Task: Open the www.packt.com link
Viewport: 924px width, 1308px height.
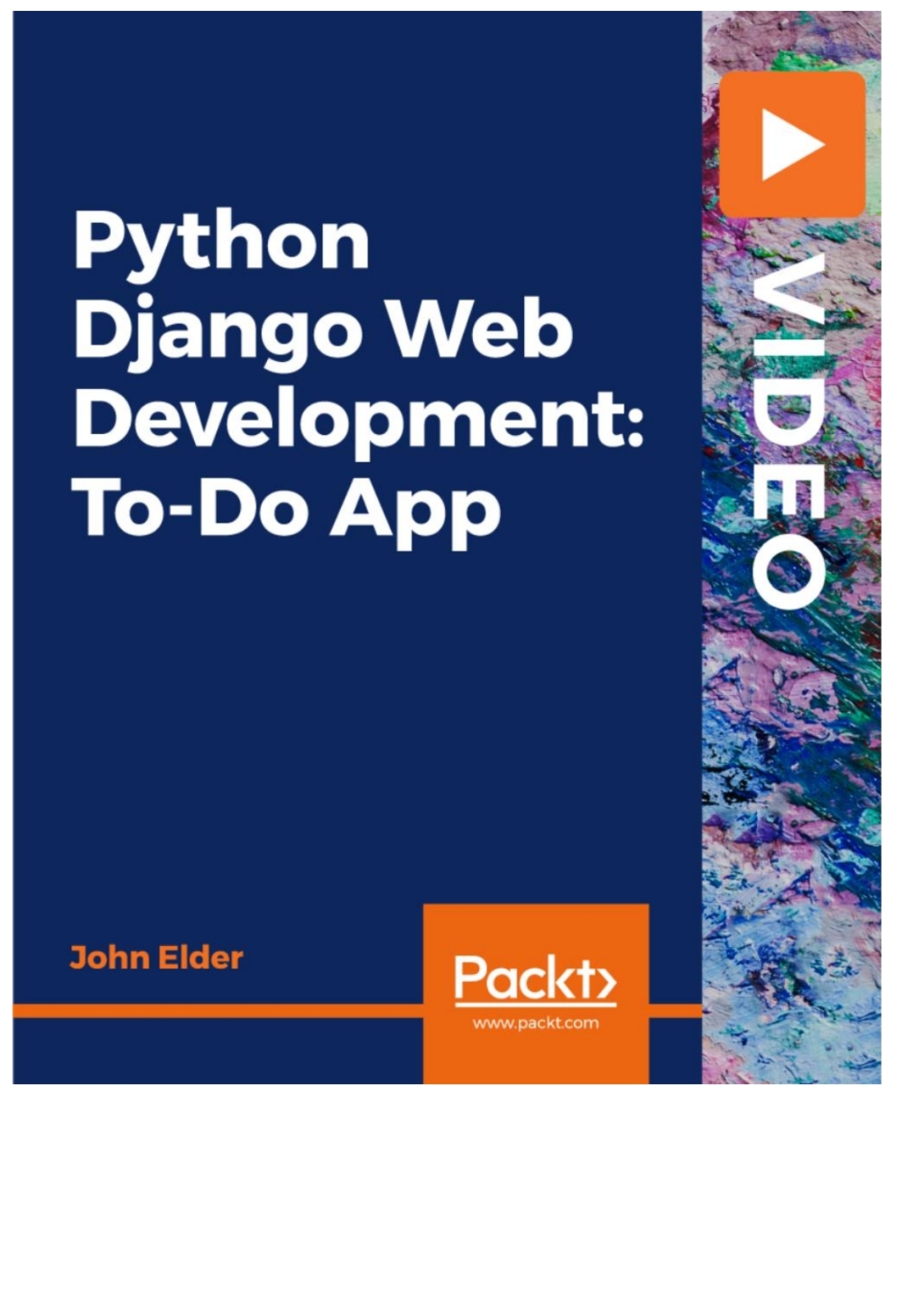Action: pyautogui.click(x=537, y=1023)
